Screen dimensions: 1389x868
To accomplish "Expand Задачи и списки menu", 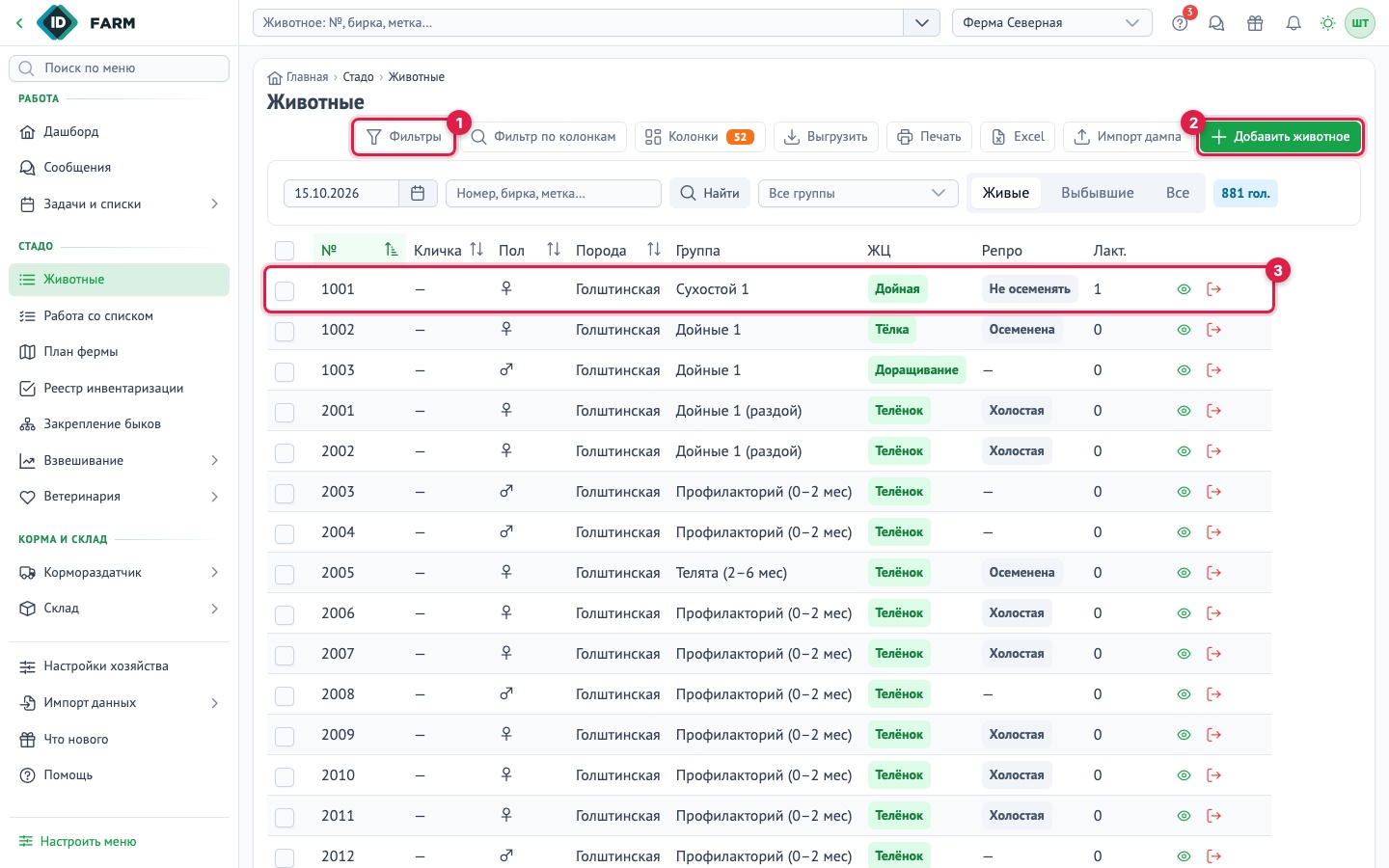I will coord(119,204).
